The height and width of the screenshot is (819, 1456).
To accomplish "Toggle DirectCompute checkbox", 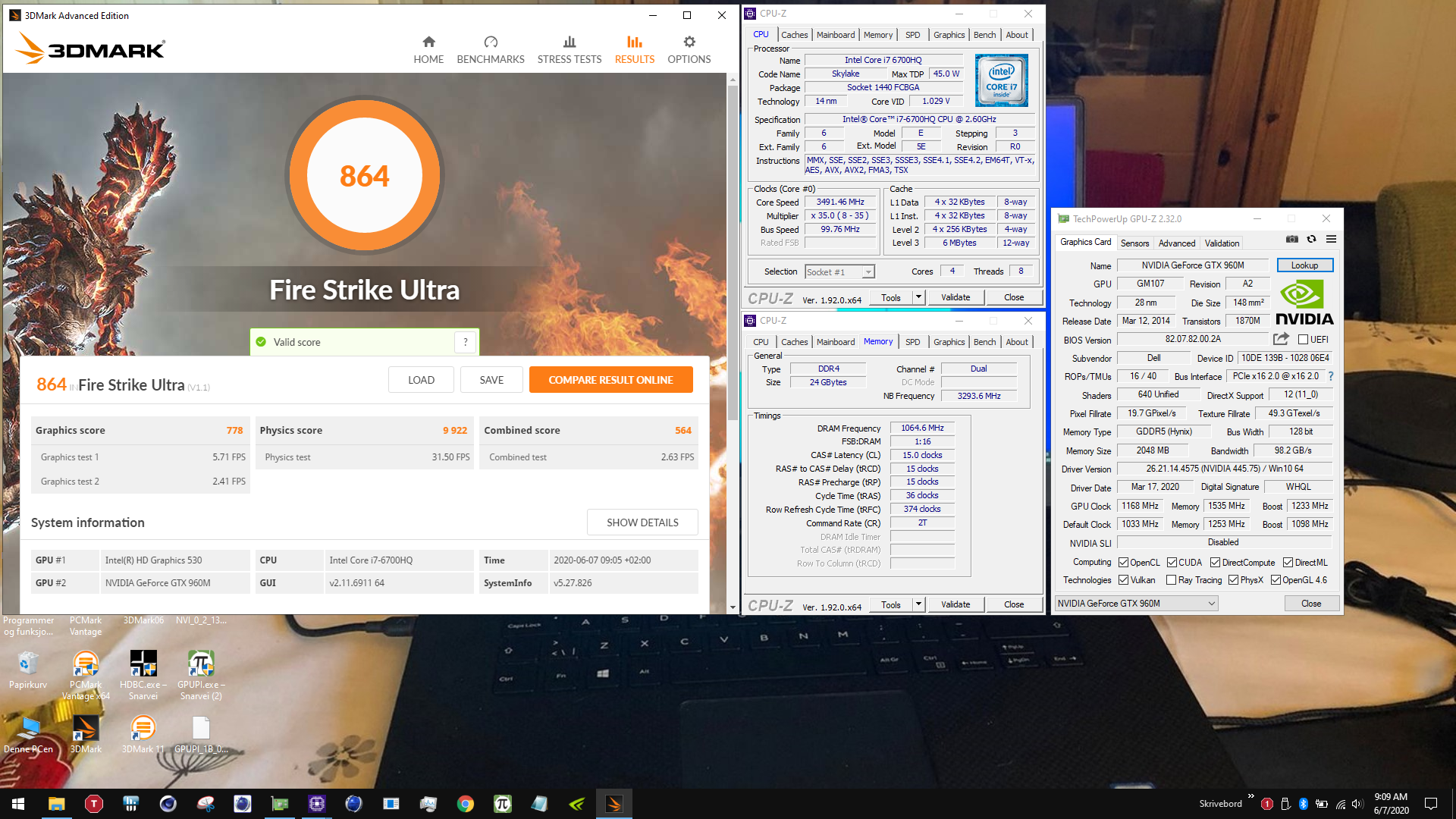I will click(1215, 563).
